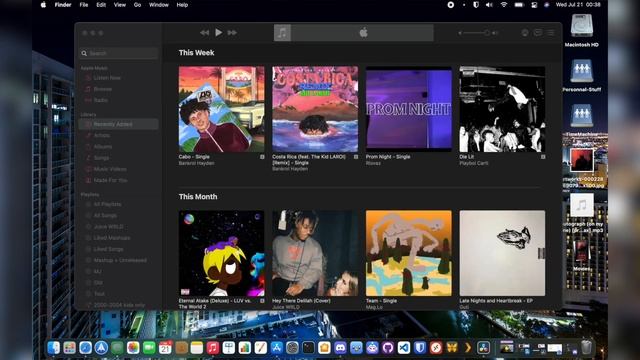Click the Cabo - Single title text
The image size is (640, 360).
tap(194, 157)
